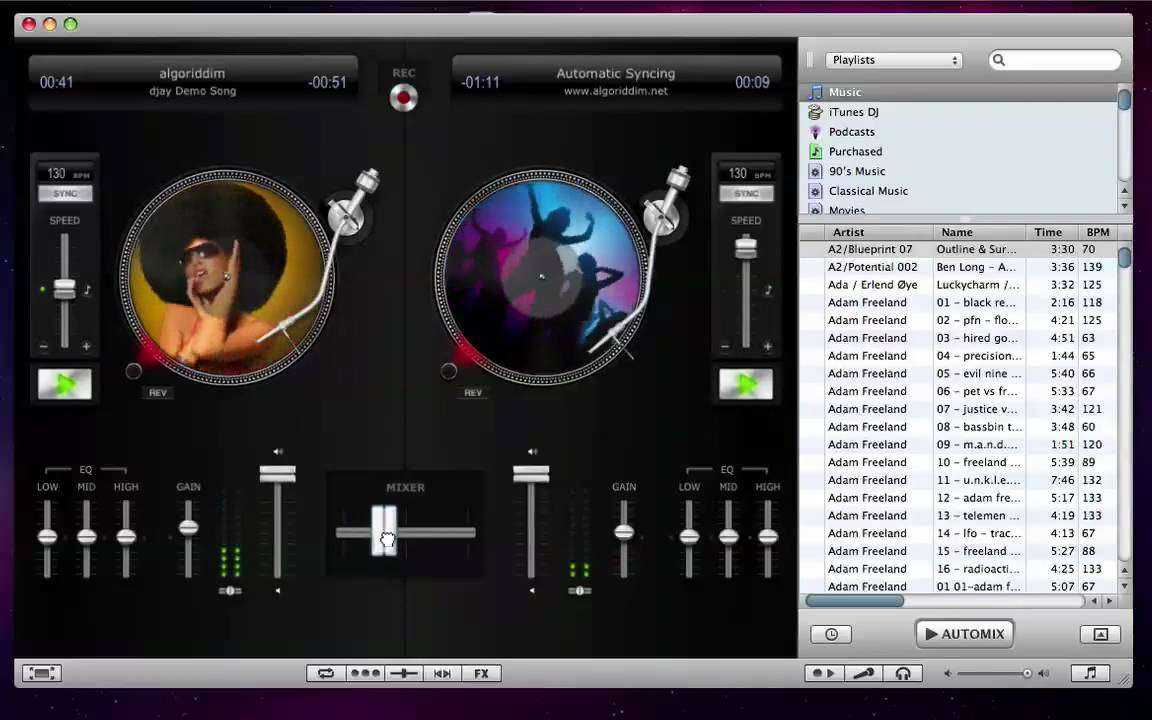Viewport: 1152px width, 720px height.
Task: Click the right deck MID EQ slider knob
Action: click(x=728, y=537)
